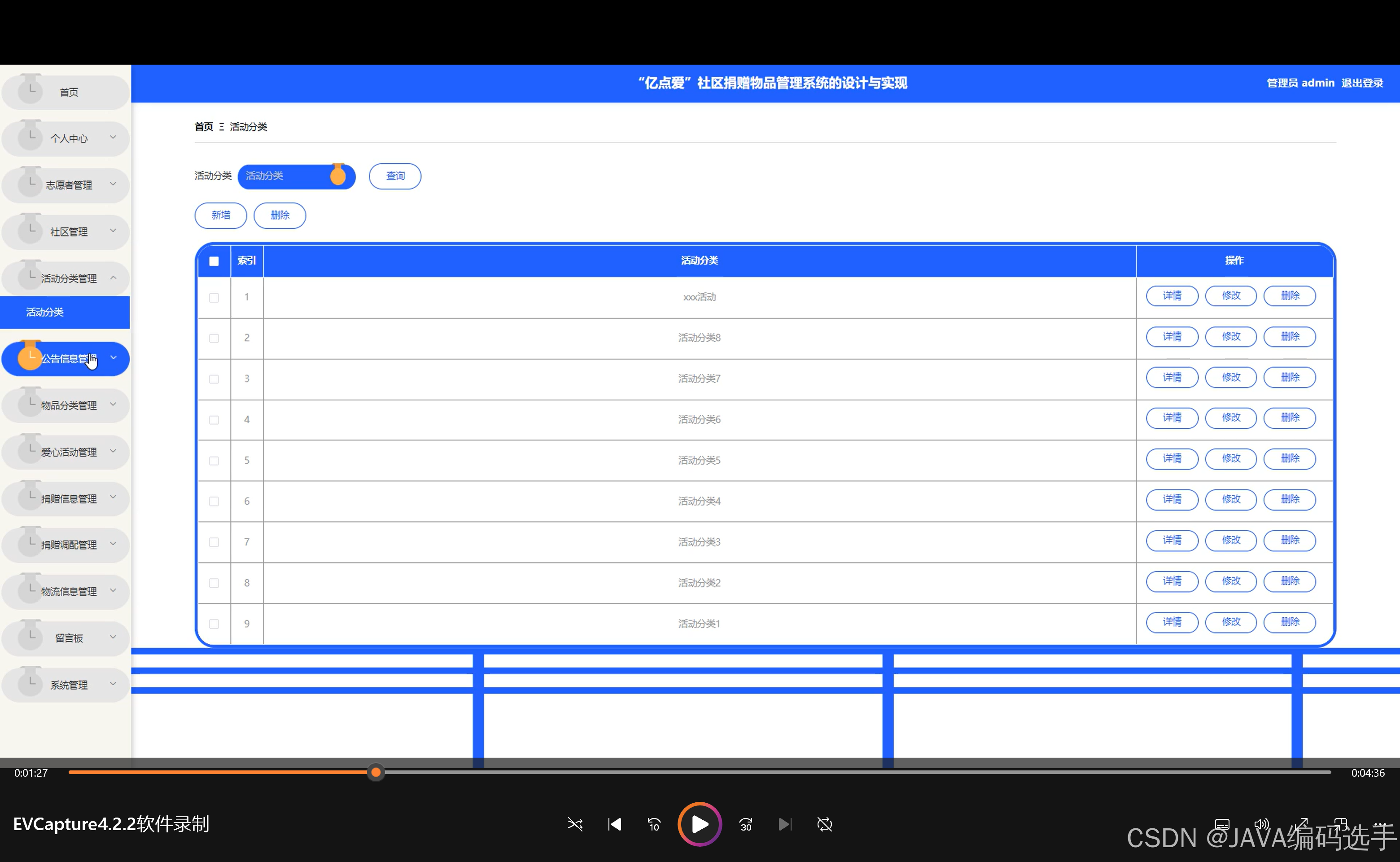Image resolution: width=1400 pixels, height=862 pixels.
Task: Click the volume speaker icon
Action: pyautogui.click(x=1261, y=824)
